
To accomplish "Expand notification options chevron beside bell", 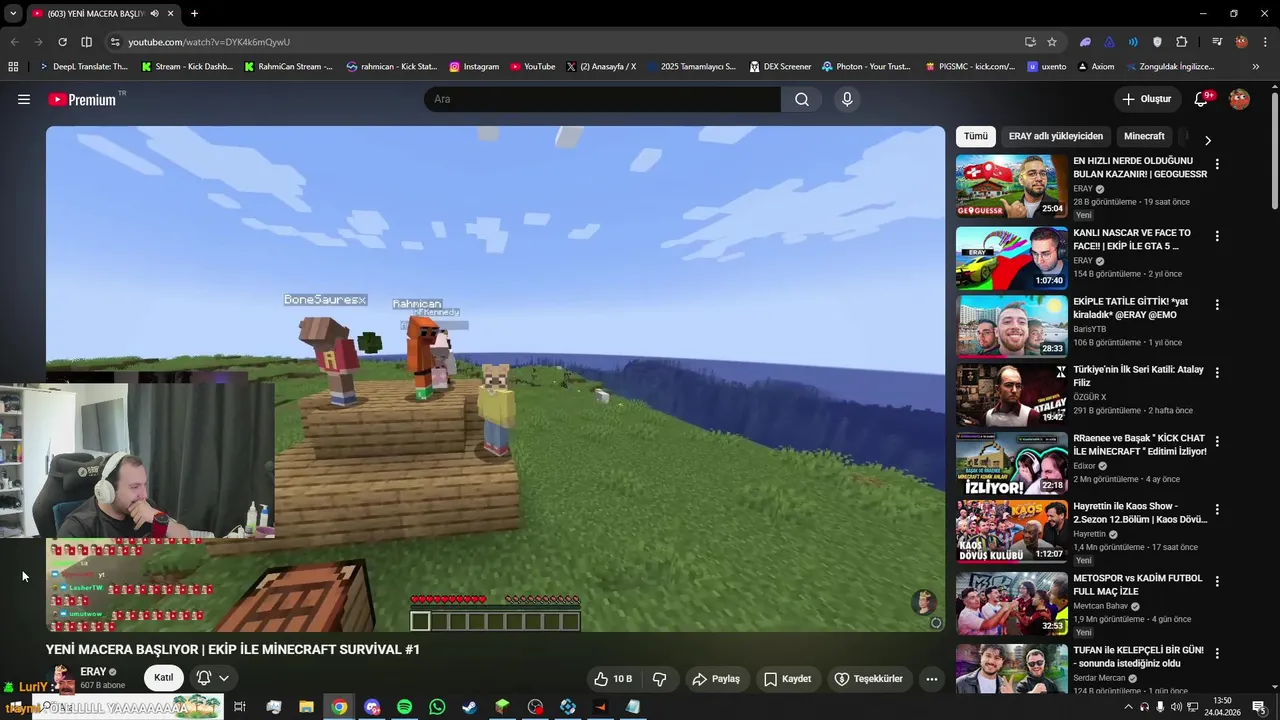I will point(224,678).
